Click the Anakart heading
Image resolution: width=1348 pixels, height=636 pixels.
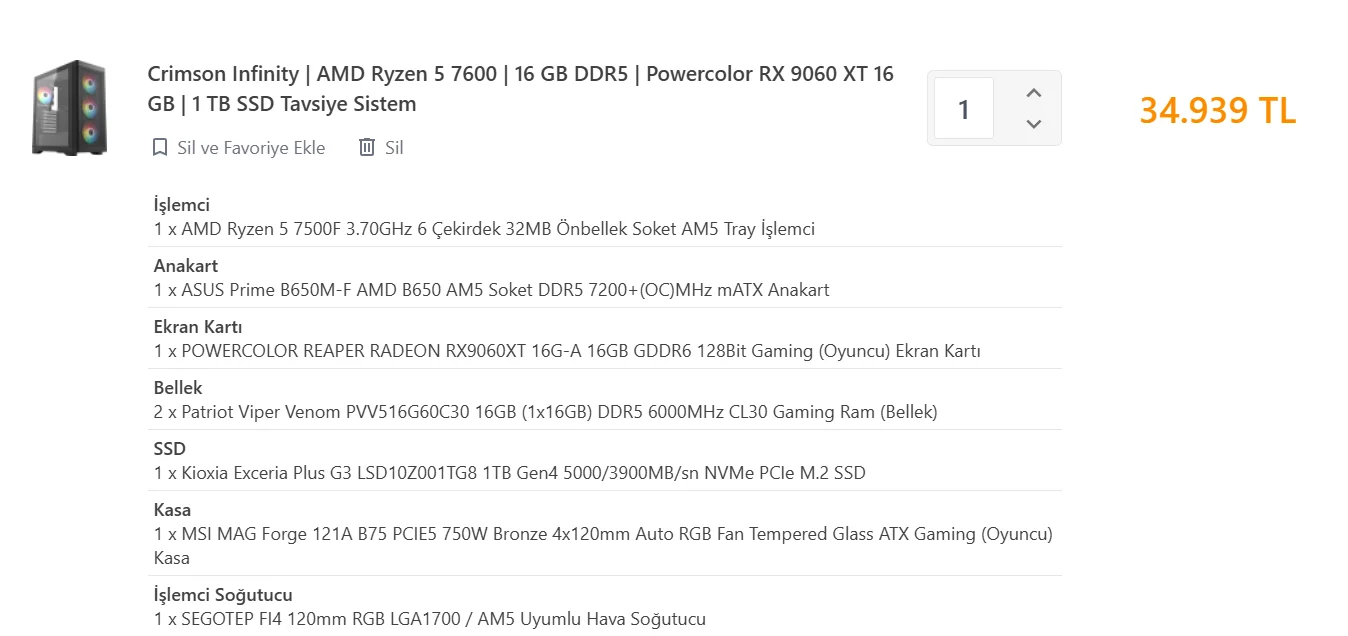pos(186,266)
